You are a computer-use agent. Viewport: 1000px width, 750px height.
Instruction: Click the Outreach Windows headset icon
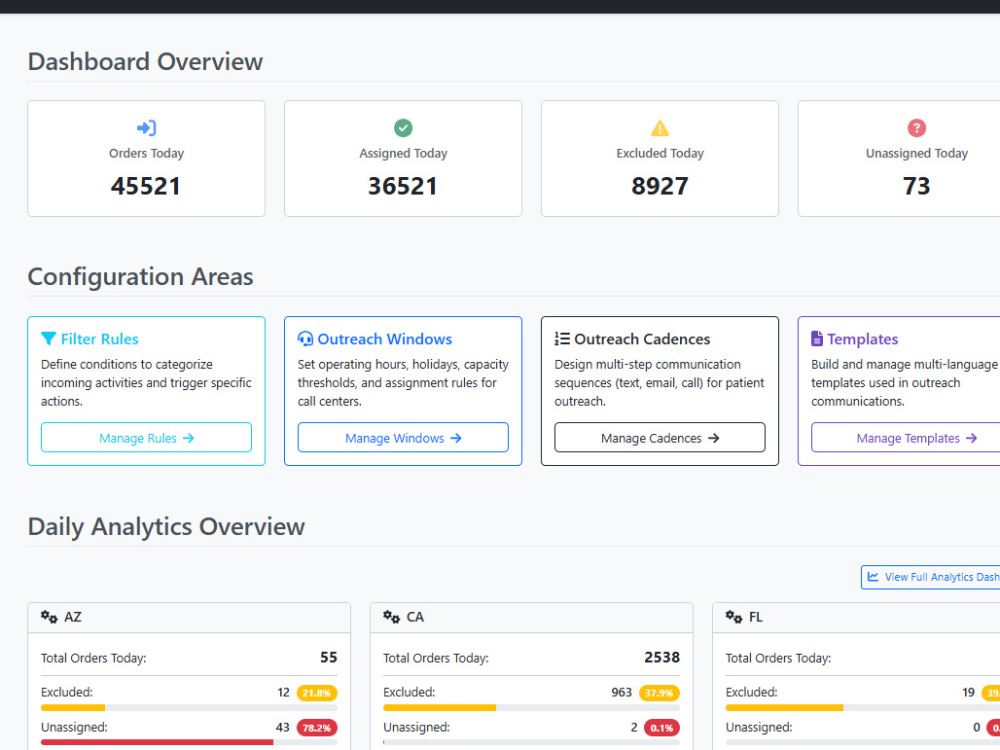click(x=305, y=339)
